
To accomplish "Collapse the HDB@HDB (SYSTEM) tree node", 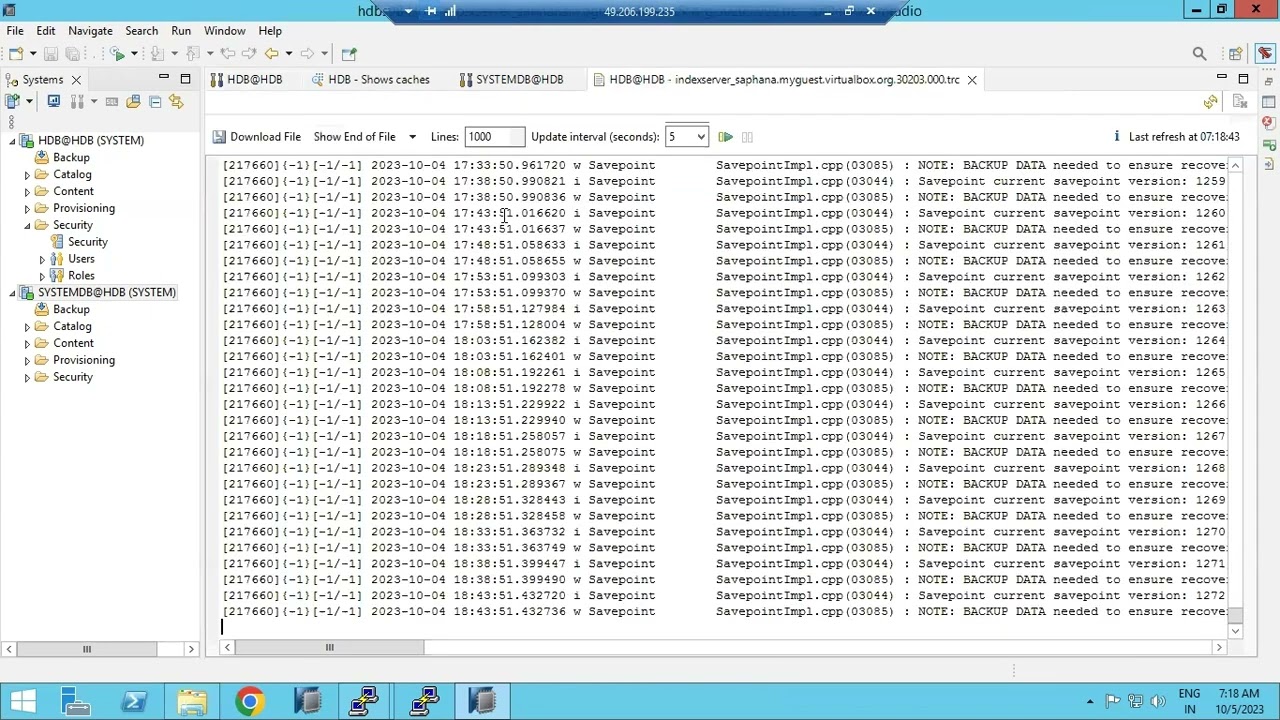I will [x=13, y=141].
